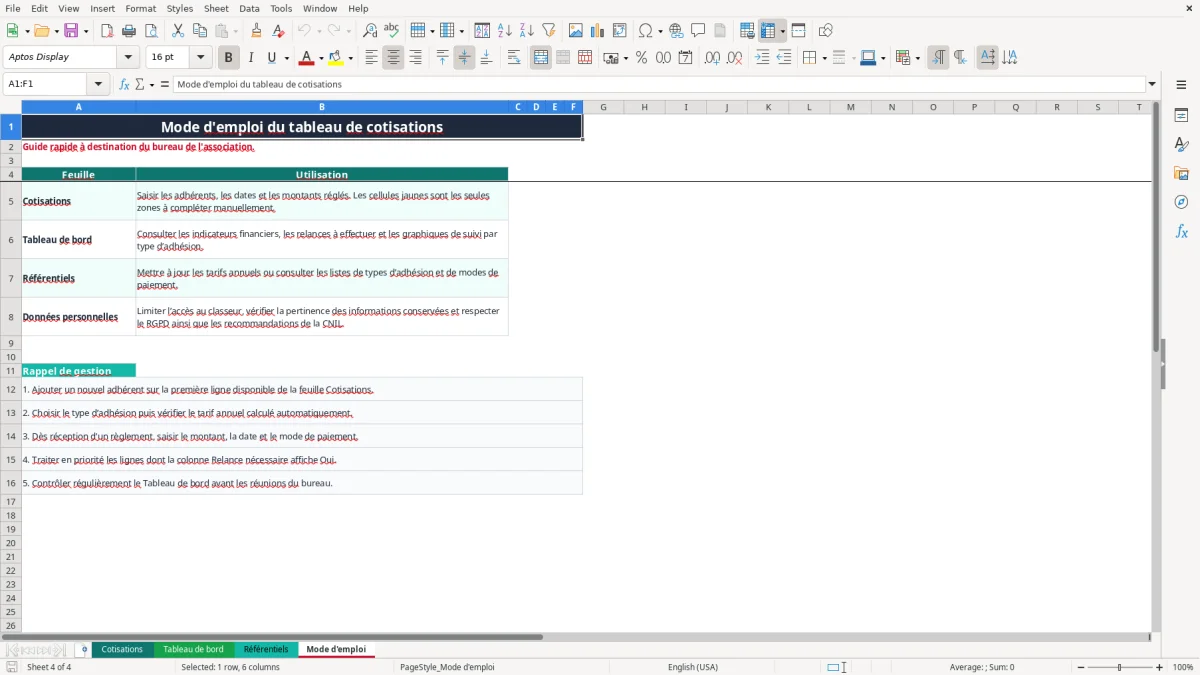The width and height of the screenshot is (1200, 675).
Task: Click the Zoom In plus button
Action: (1160, 667)
